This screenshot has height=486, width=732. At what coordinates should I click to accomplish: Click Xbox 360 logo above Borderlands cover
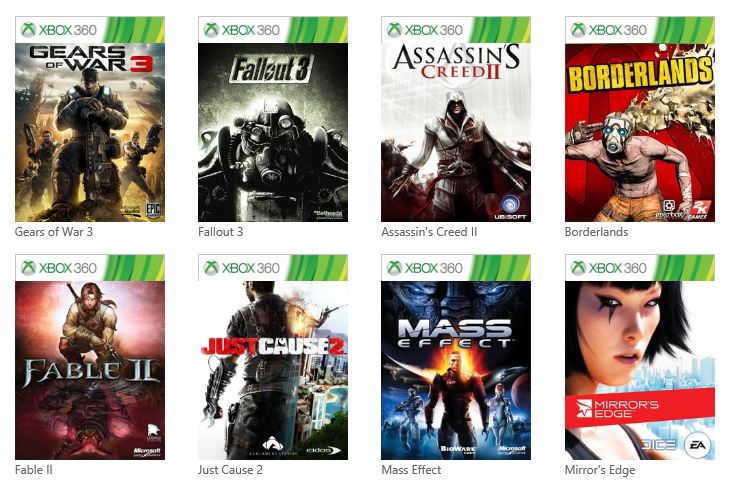(609, 30)
